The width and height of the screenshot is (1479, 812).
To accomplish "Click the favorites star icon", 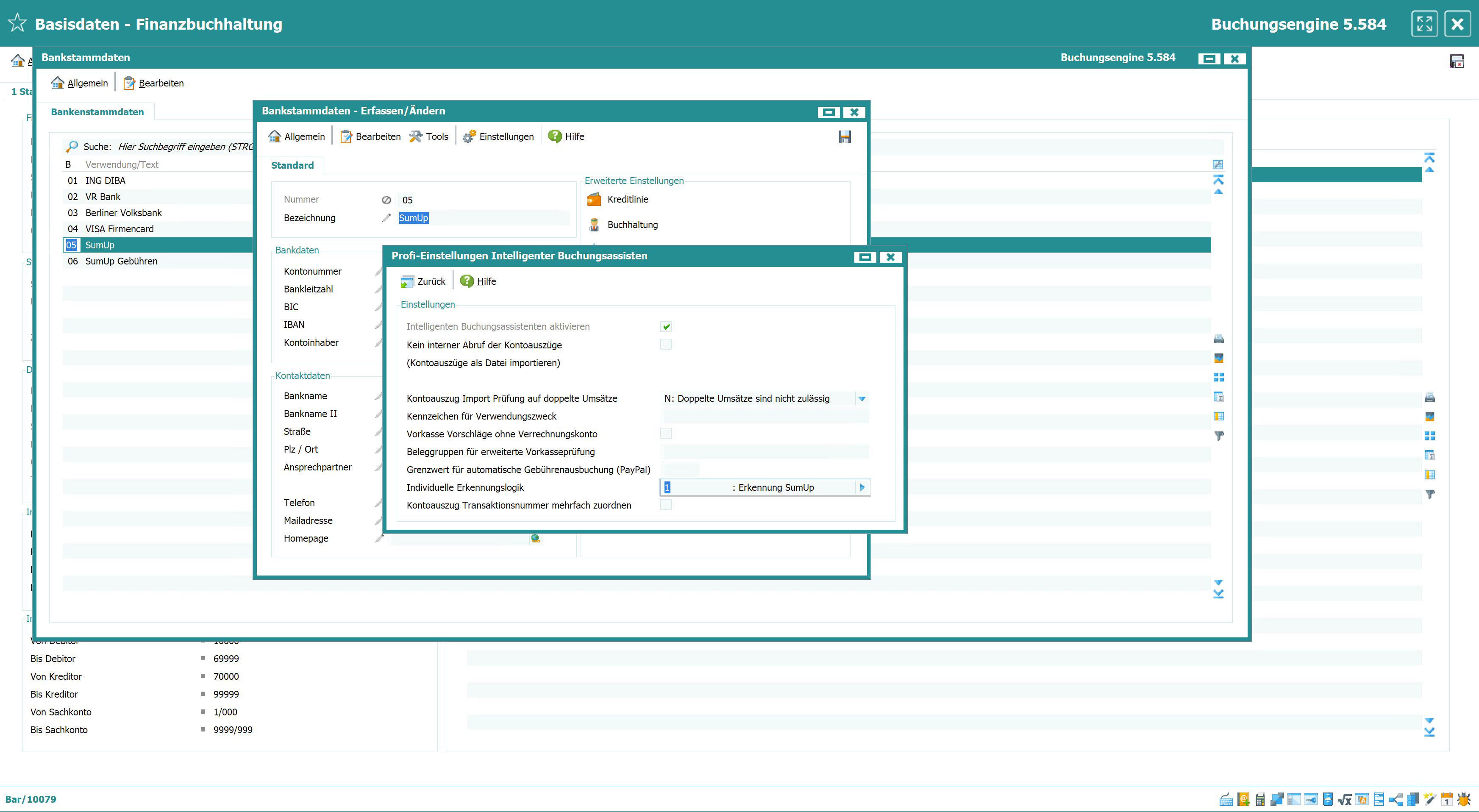I will pyautogui.click(x=17, y=23).
